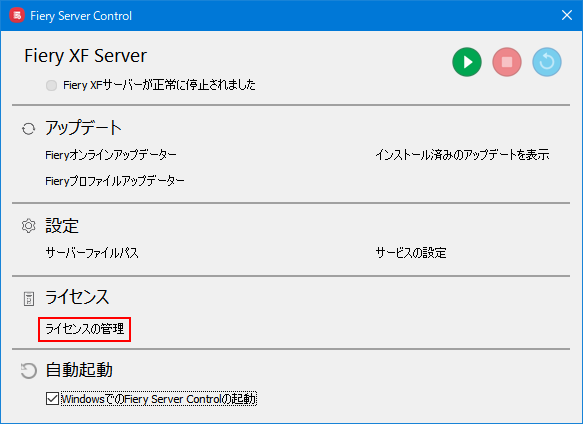This screenshot has height=424, width=583.
Task: Click the grey server status indicator circle
Action: 51,85
